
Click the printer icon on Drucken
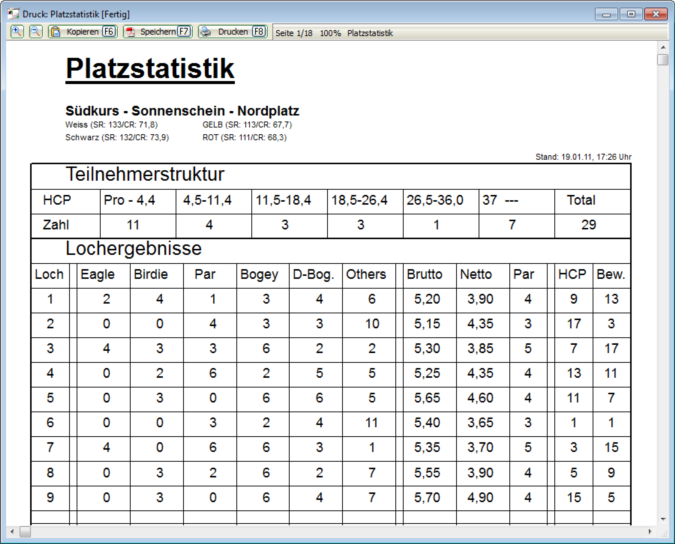(205, 32)
